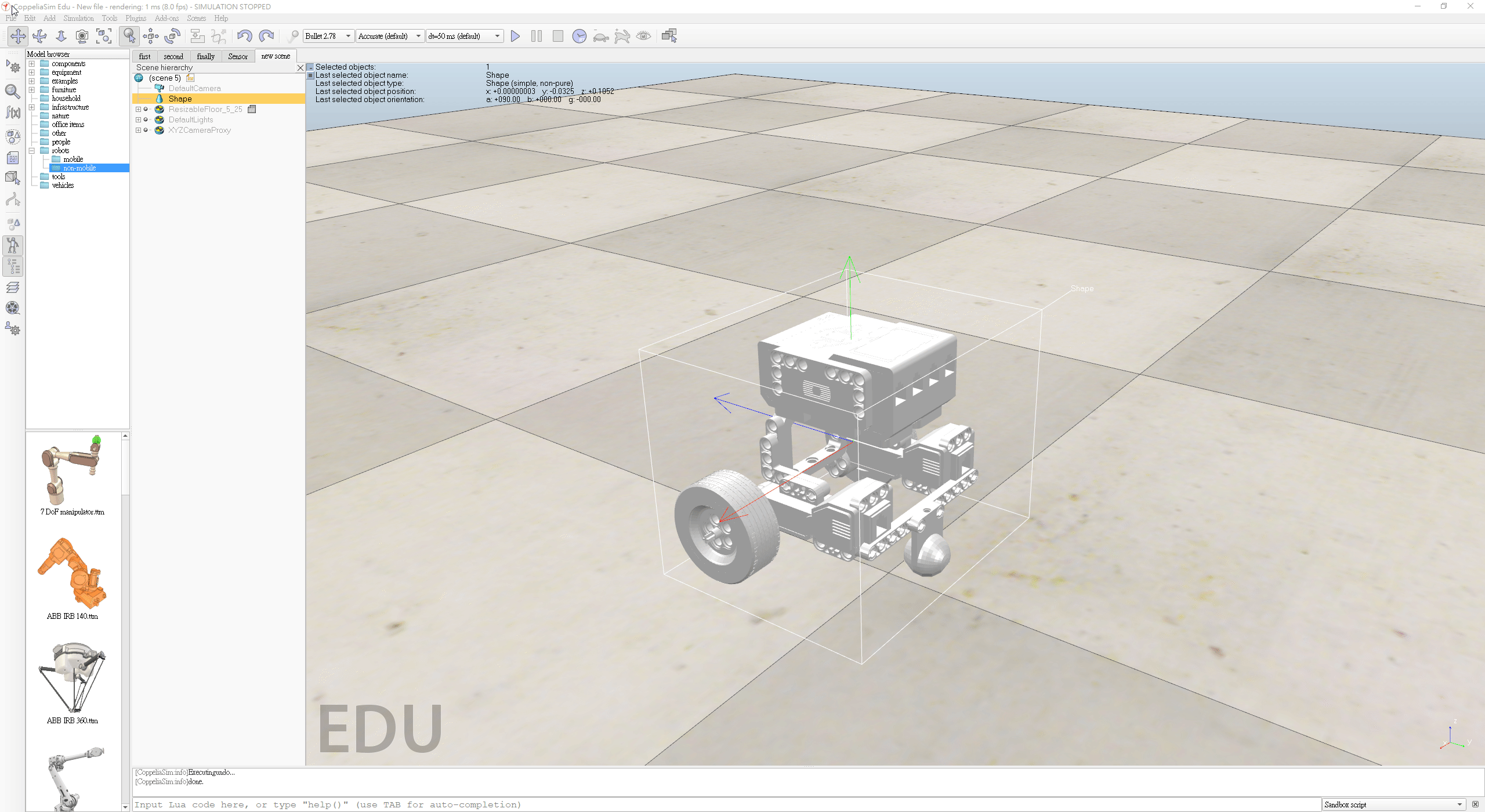
Task: Start the simulation with play button
Action: (515, 36)
